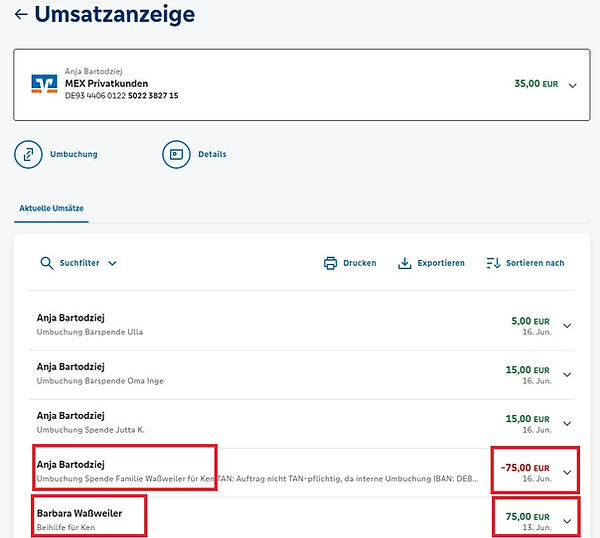Viewport: 600px width, 538px height.
Task: Click the Details button label
Action: (211, 155)
